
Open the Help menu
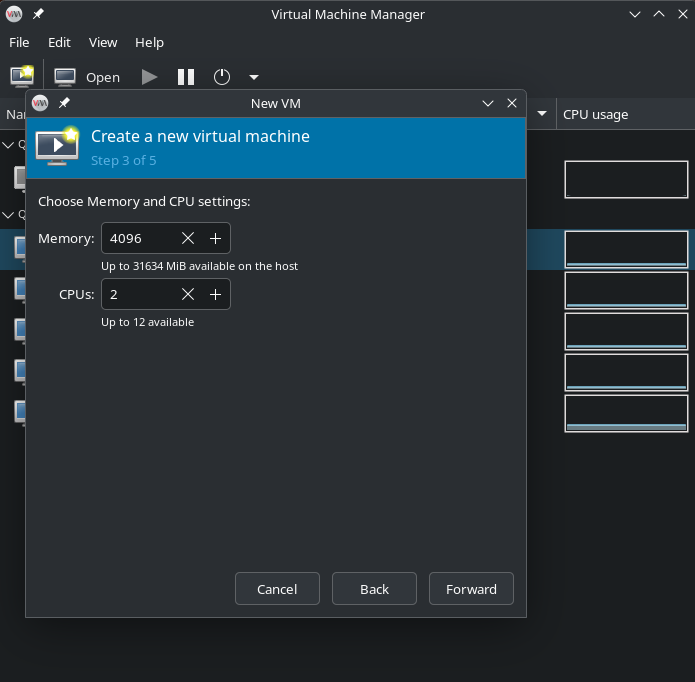click(149, 43)
